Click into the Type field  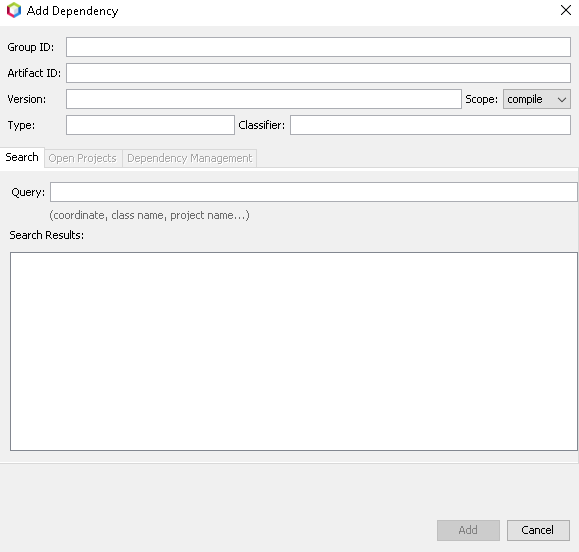coord(150,125)
